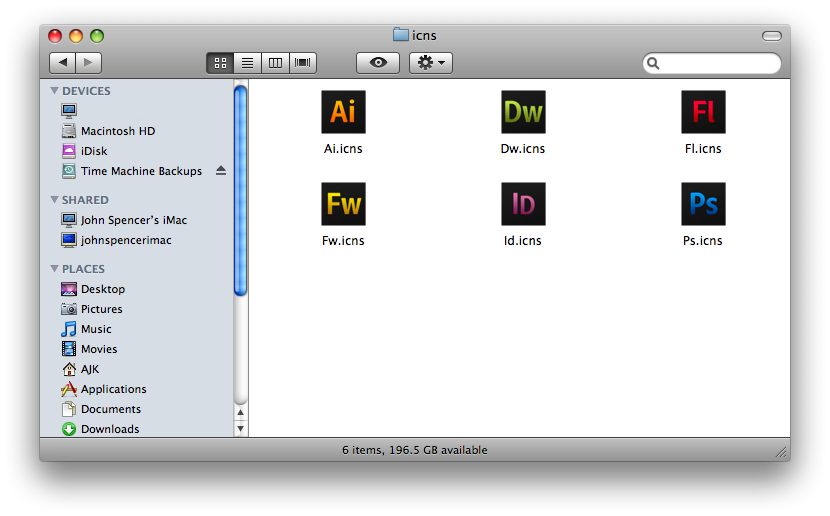Collapse the DEVICES sidebar section
The image size is (830, 516).
[x=54, y=90]
